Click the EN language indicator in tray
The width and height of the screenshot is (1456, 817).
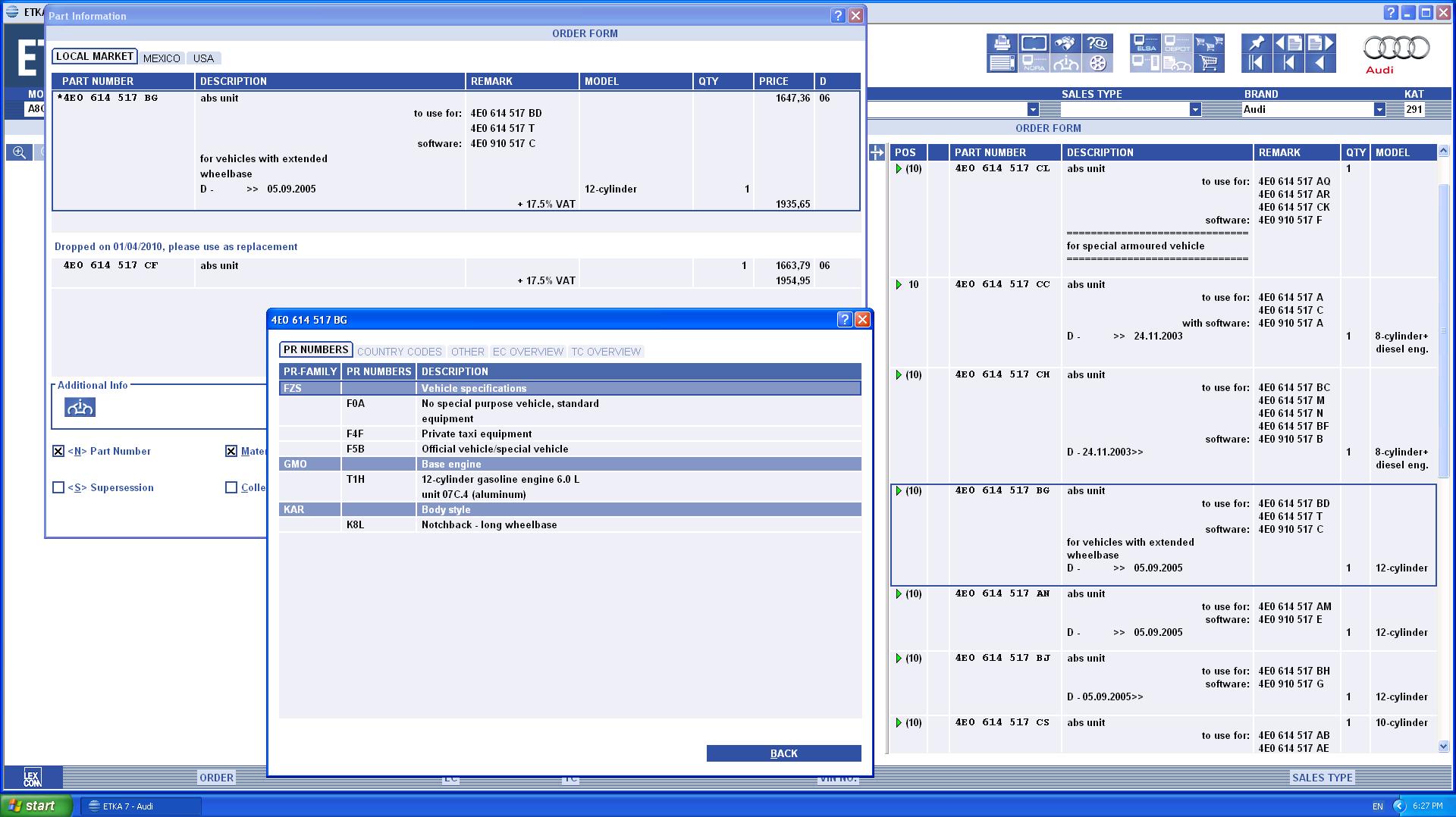1377,806
